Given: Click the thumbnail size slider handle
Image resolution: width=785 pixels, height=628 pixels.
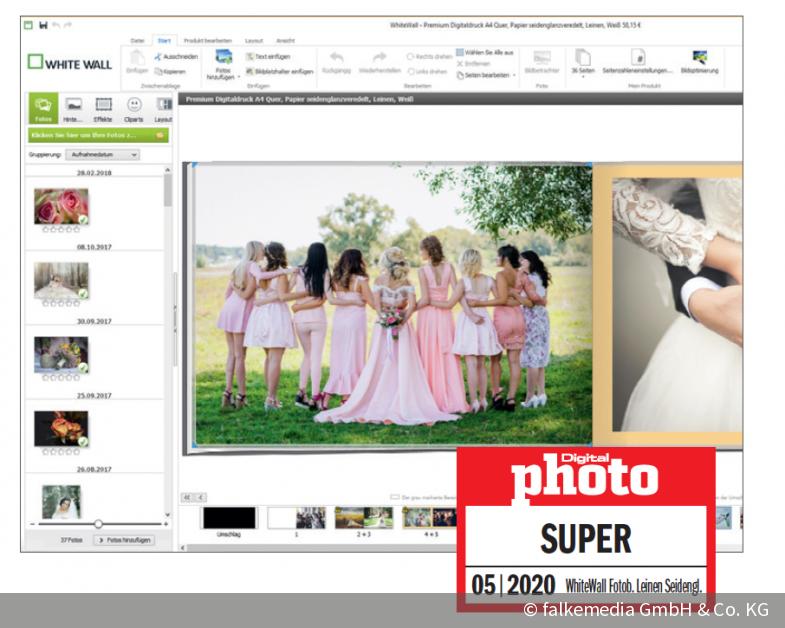Looking at the screenshot, I should click(98, 524).
